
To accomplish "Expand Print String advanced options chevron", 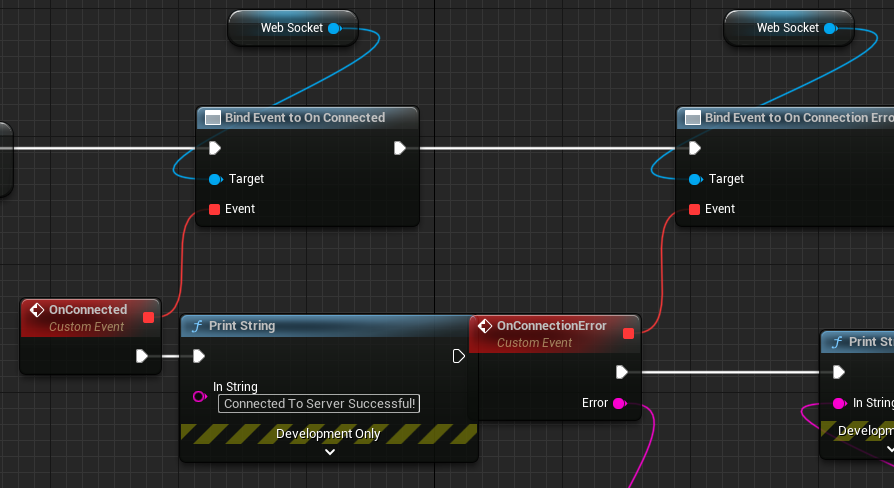I will tap(330, 452).
